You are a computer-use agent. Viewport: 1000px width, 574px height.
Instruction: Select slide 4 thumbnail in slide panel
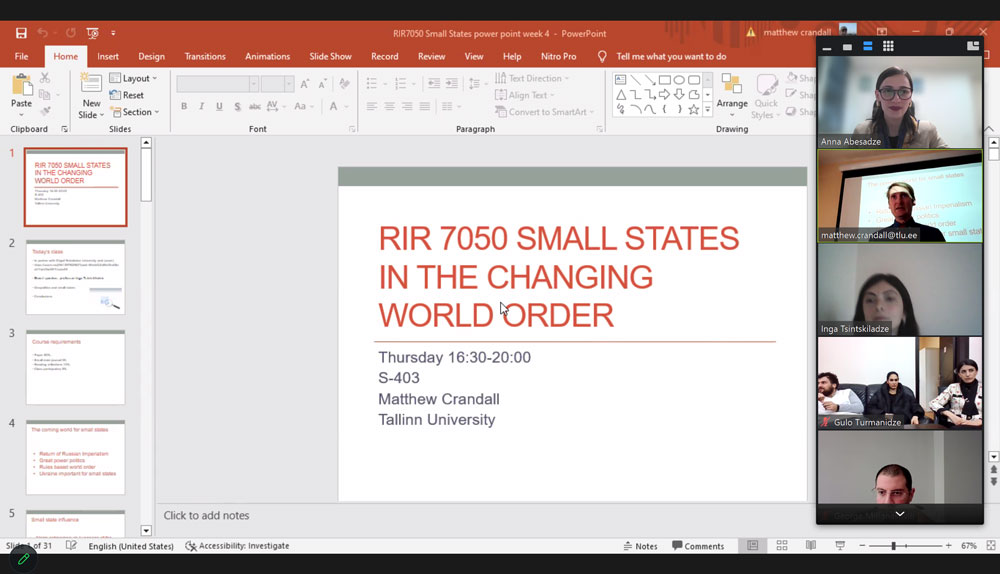76,458
